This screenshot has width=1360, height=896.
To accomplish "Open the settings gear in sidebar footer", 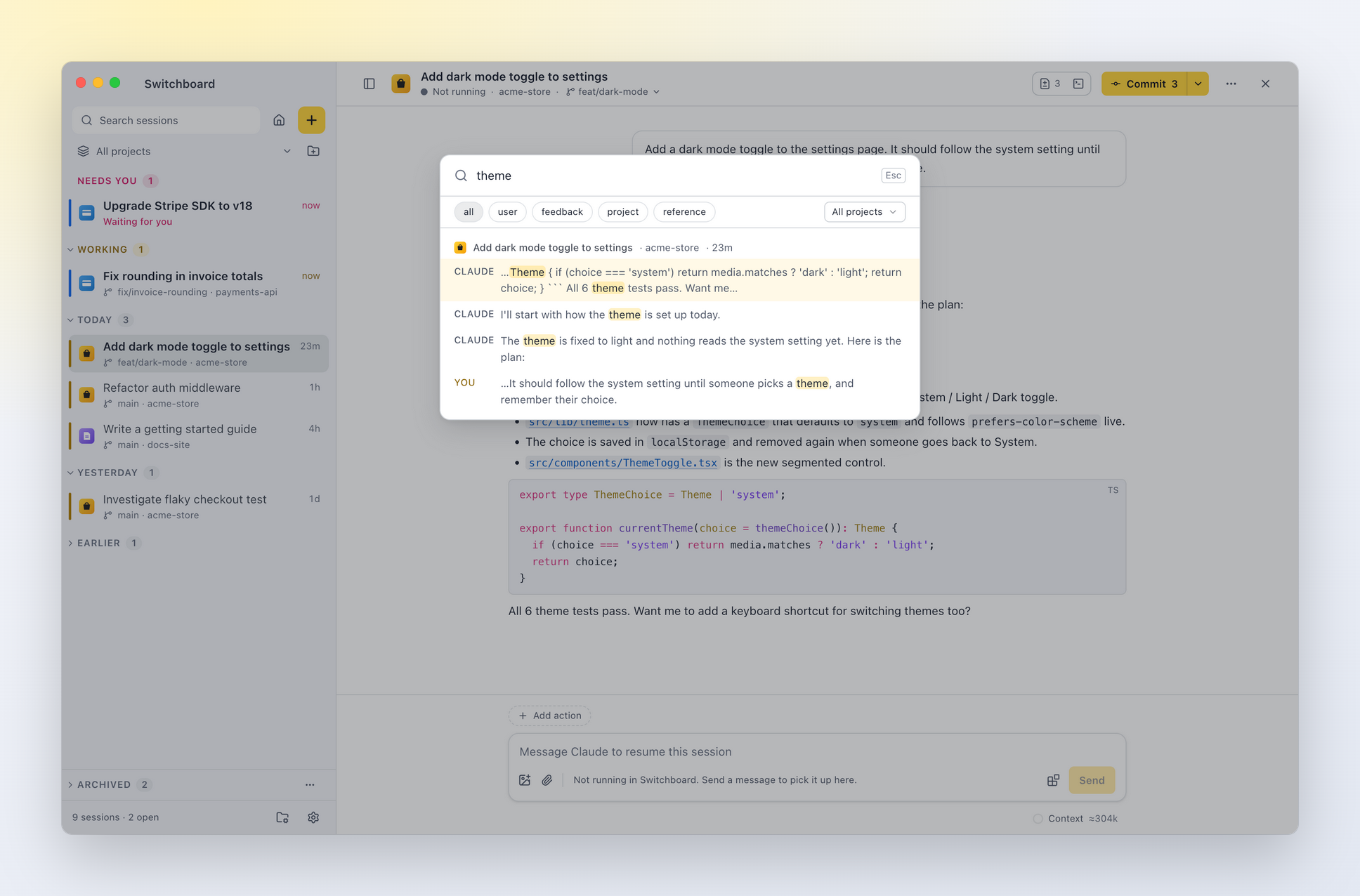I will pos(313,817).
